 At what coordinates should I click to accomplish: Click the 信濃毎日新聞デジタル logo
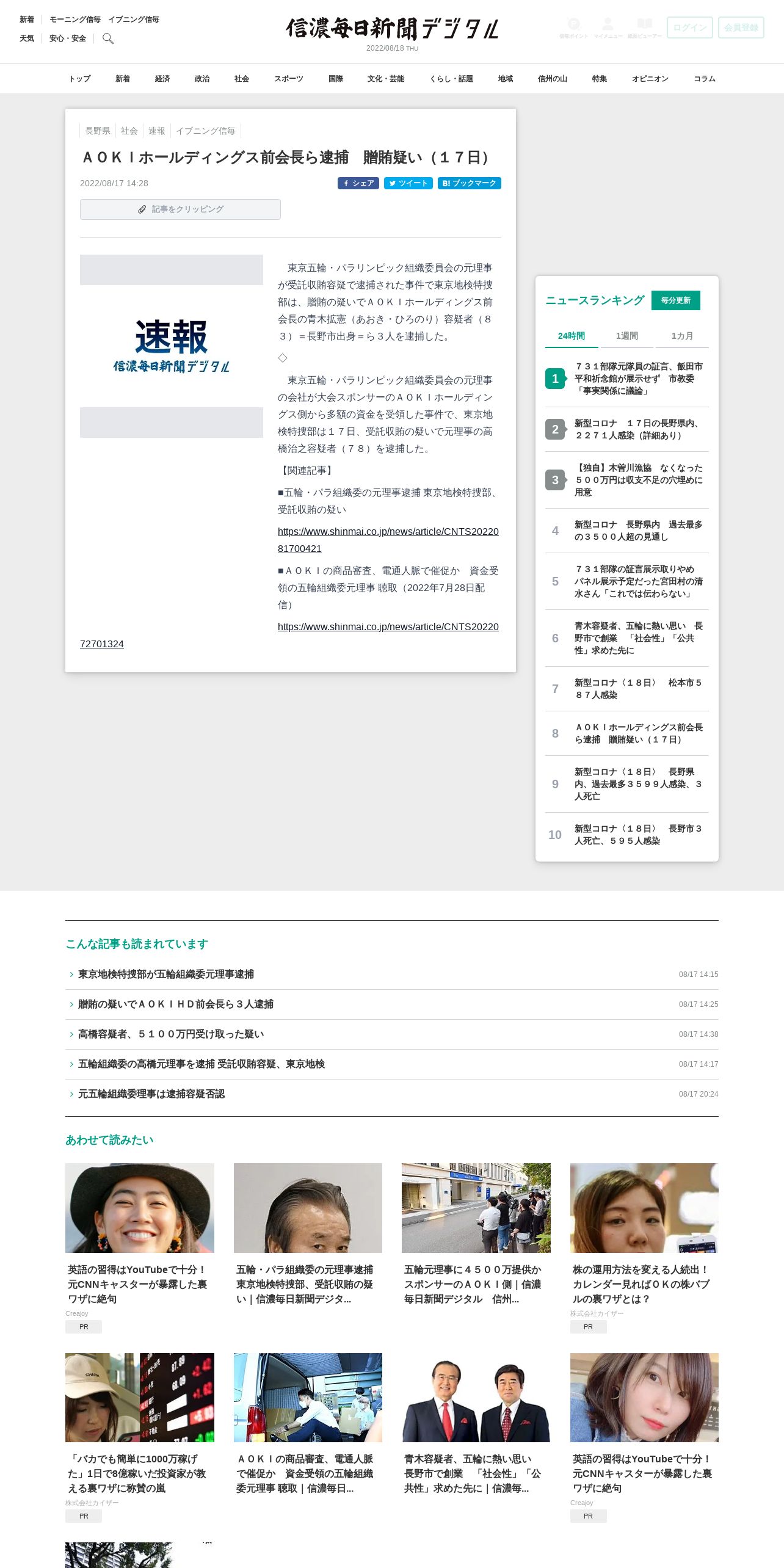[x=392, y=29]
